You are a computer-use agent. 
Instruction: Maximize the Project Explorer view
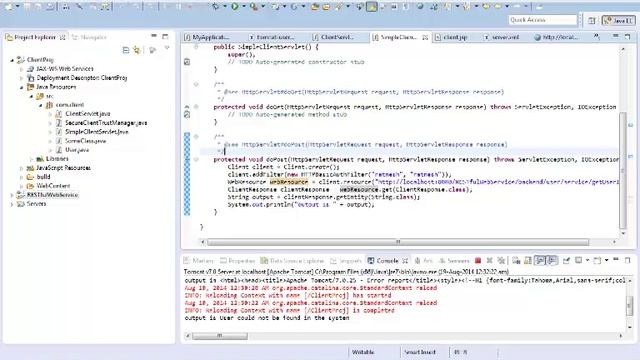pos(165,36)
